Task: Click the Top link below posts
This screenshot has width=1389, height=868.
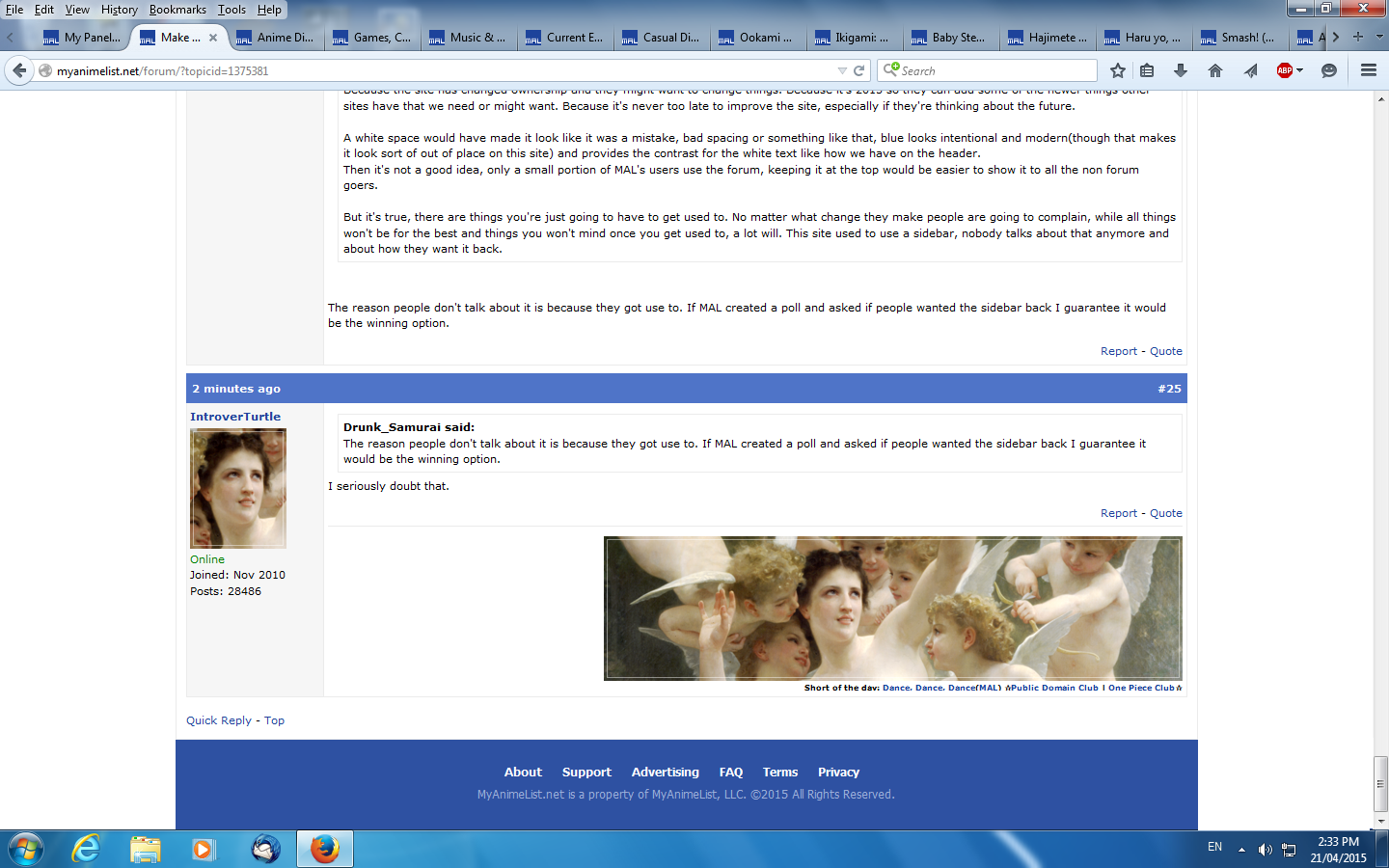Action: pos(274,720)
